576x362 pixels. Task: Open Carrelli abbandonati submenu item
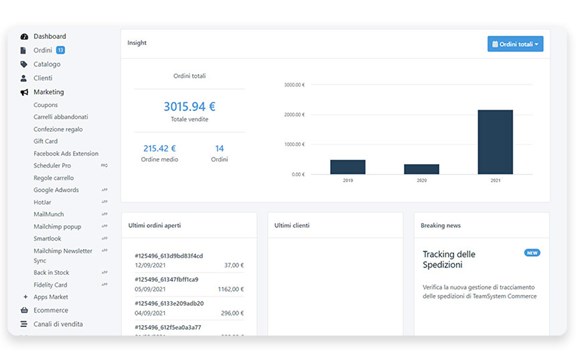pyautogui.click(x=61, y=117)
